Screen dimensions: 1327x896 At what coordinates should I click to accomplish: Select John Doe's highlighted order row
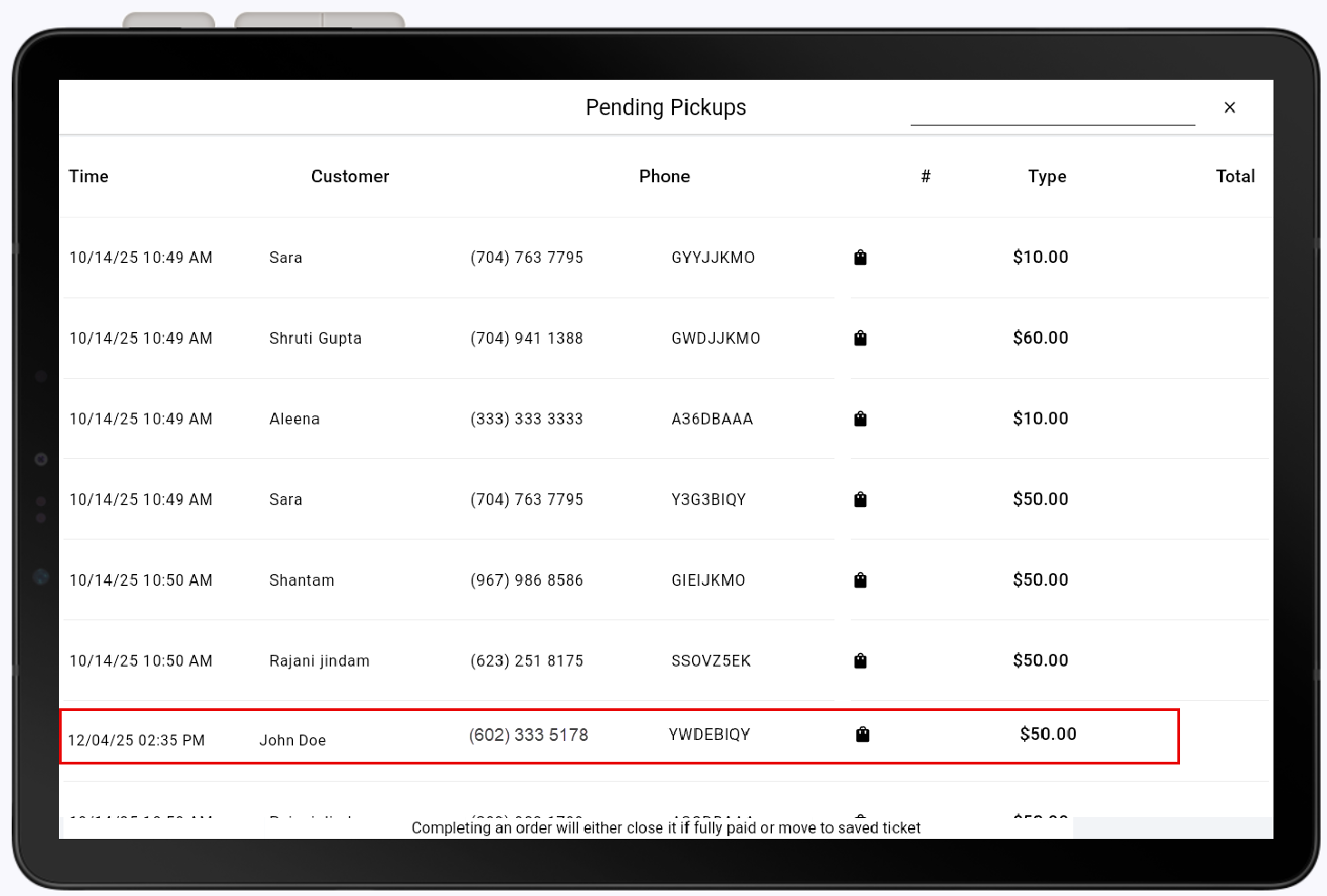[620, 735]
